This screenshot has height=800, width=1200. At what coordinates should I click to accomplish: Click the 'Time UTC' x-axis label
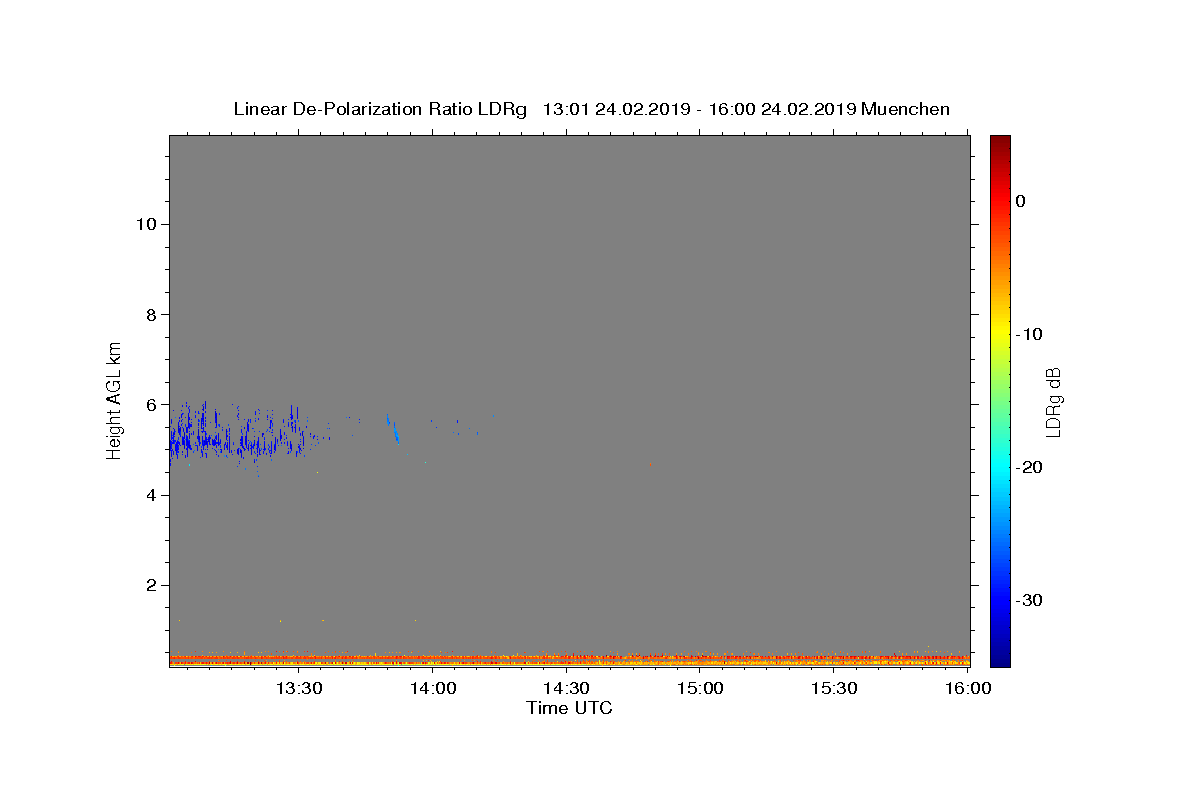click(569, 708)
